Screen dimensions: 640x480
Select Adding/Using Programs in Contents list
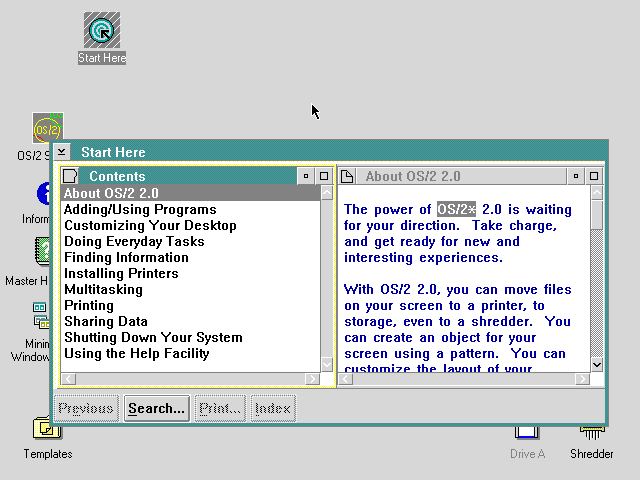point(139,209)
